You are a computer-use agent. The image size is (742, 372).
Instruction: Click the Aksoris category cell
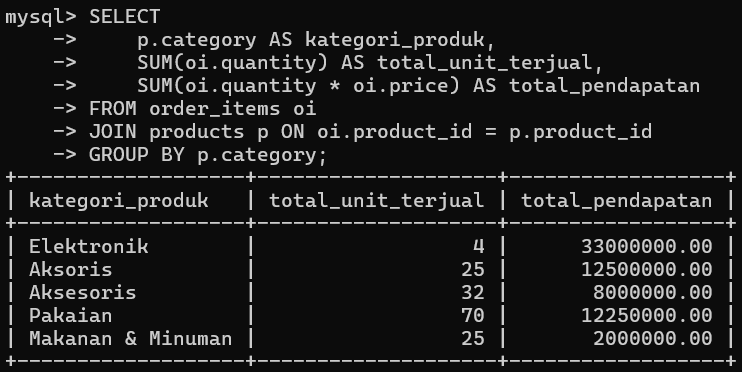pyautogui.click(x=71, y=269)
